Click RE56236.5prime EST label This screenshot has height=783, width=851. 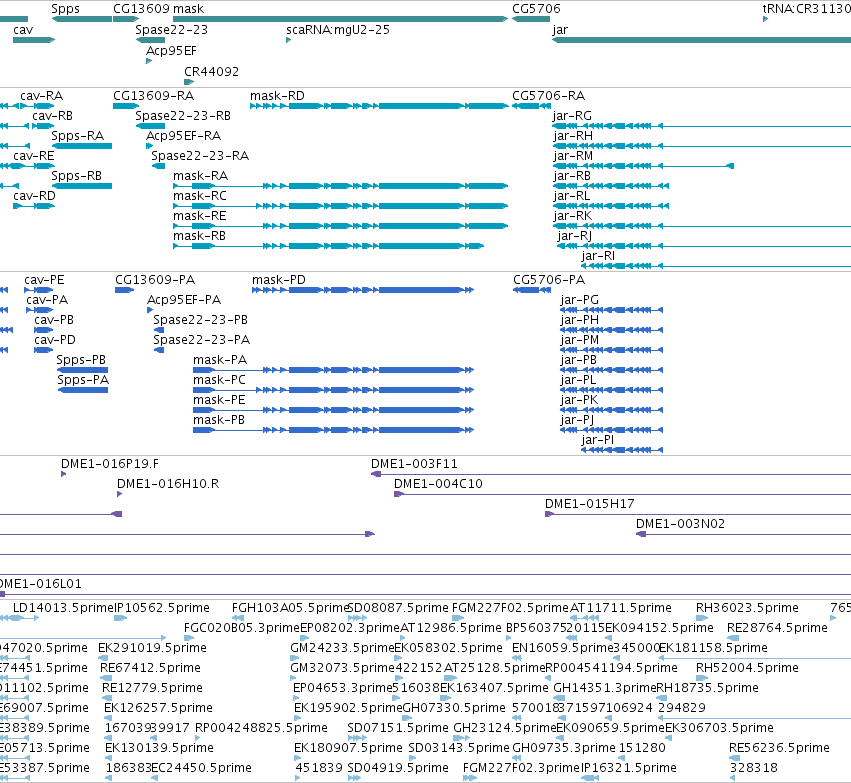click(779, 748)
